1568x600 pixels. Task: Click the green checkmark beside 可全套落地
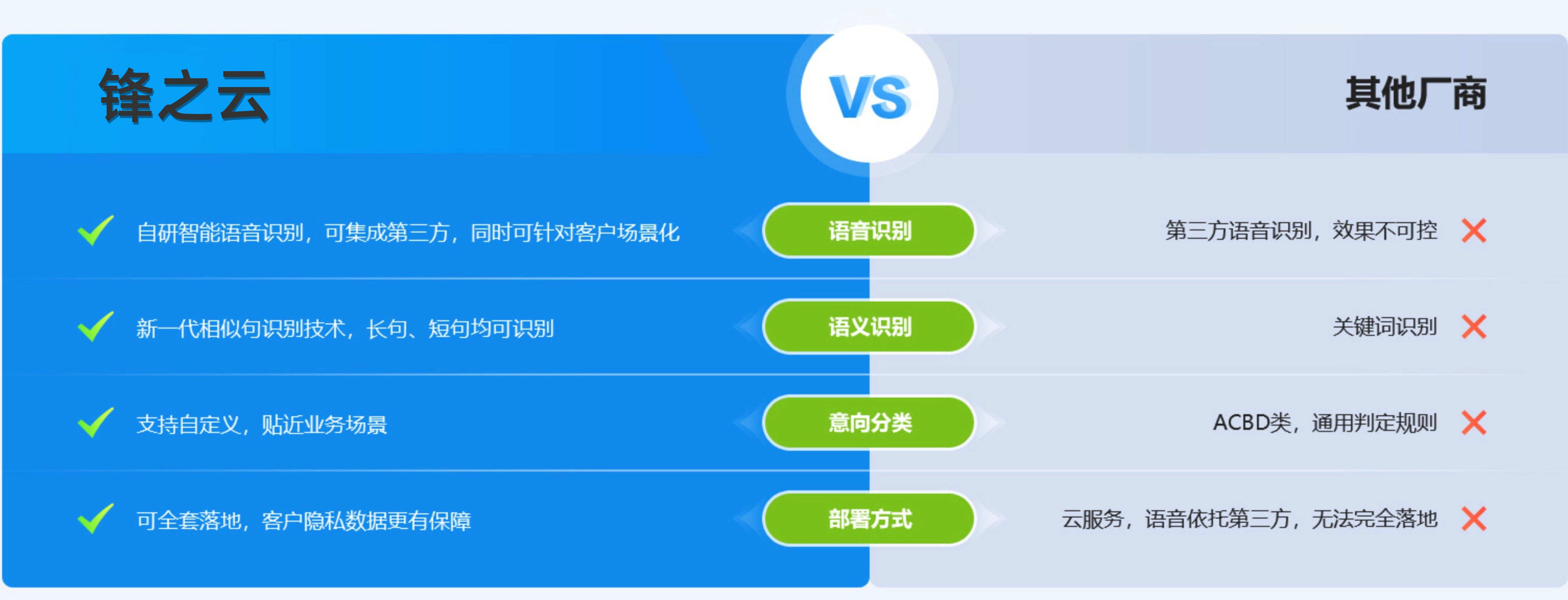[x=95, y=519]
